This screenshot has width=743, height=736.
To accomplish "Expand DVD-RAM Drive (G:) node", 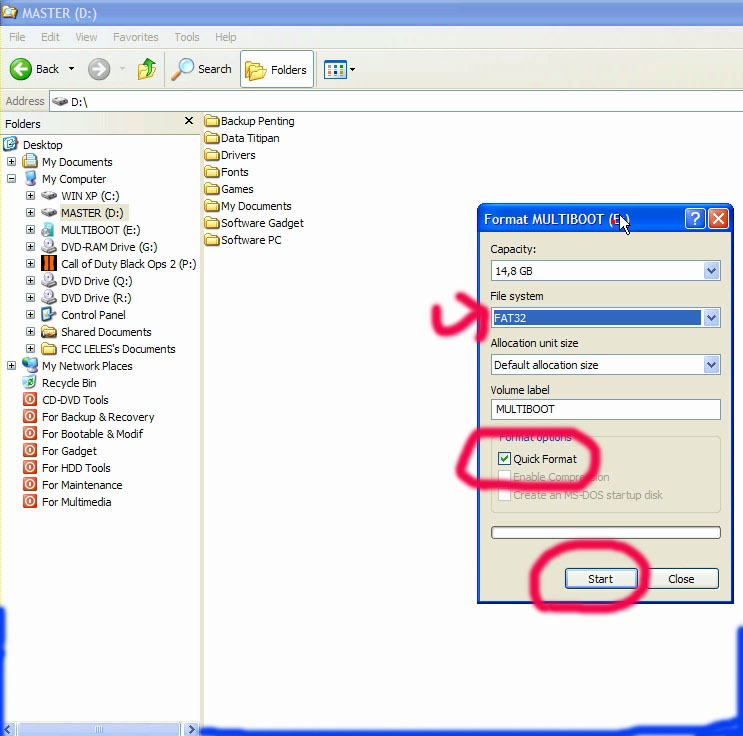I will [x=30, y=247].
